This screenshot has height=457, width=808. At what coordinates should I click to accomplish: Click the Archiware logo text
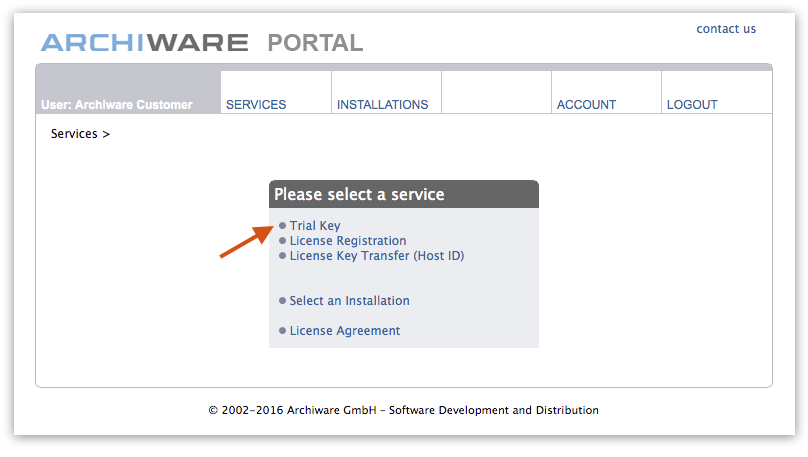144,43
